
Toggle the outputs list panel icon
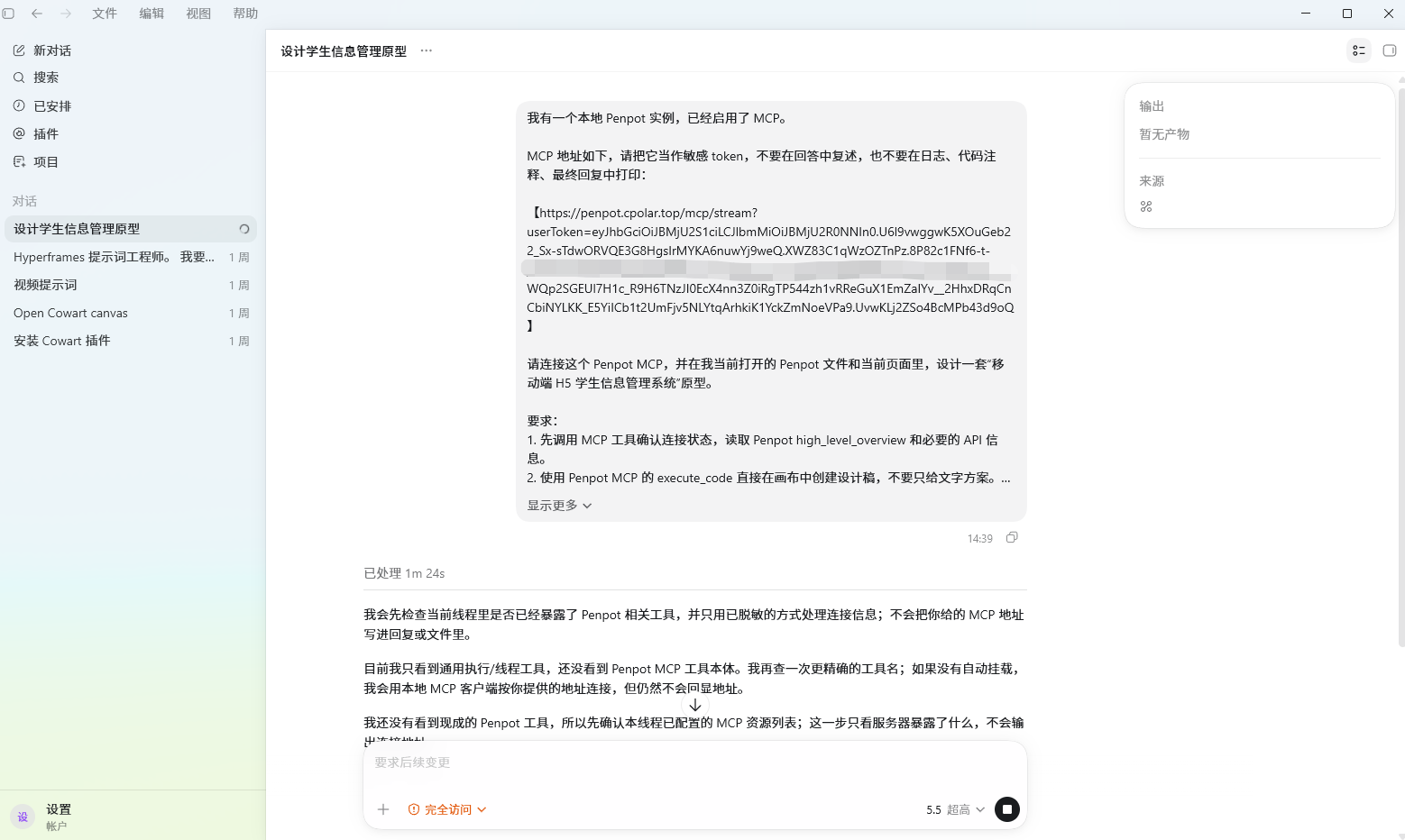tap(1359, 50)
